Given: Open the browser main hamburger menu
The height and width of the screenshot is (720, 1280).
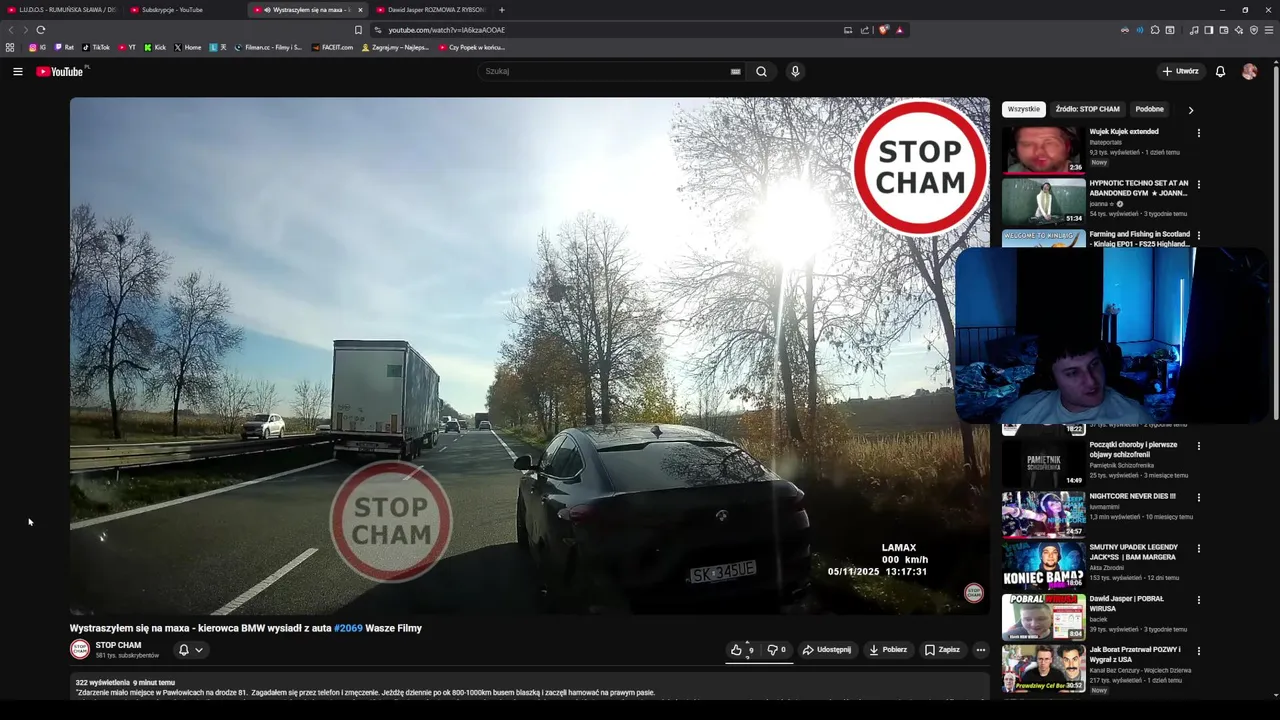Looking at the screenshot, I should [x=1269, y=30].
